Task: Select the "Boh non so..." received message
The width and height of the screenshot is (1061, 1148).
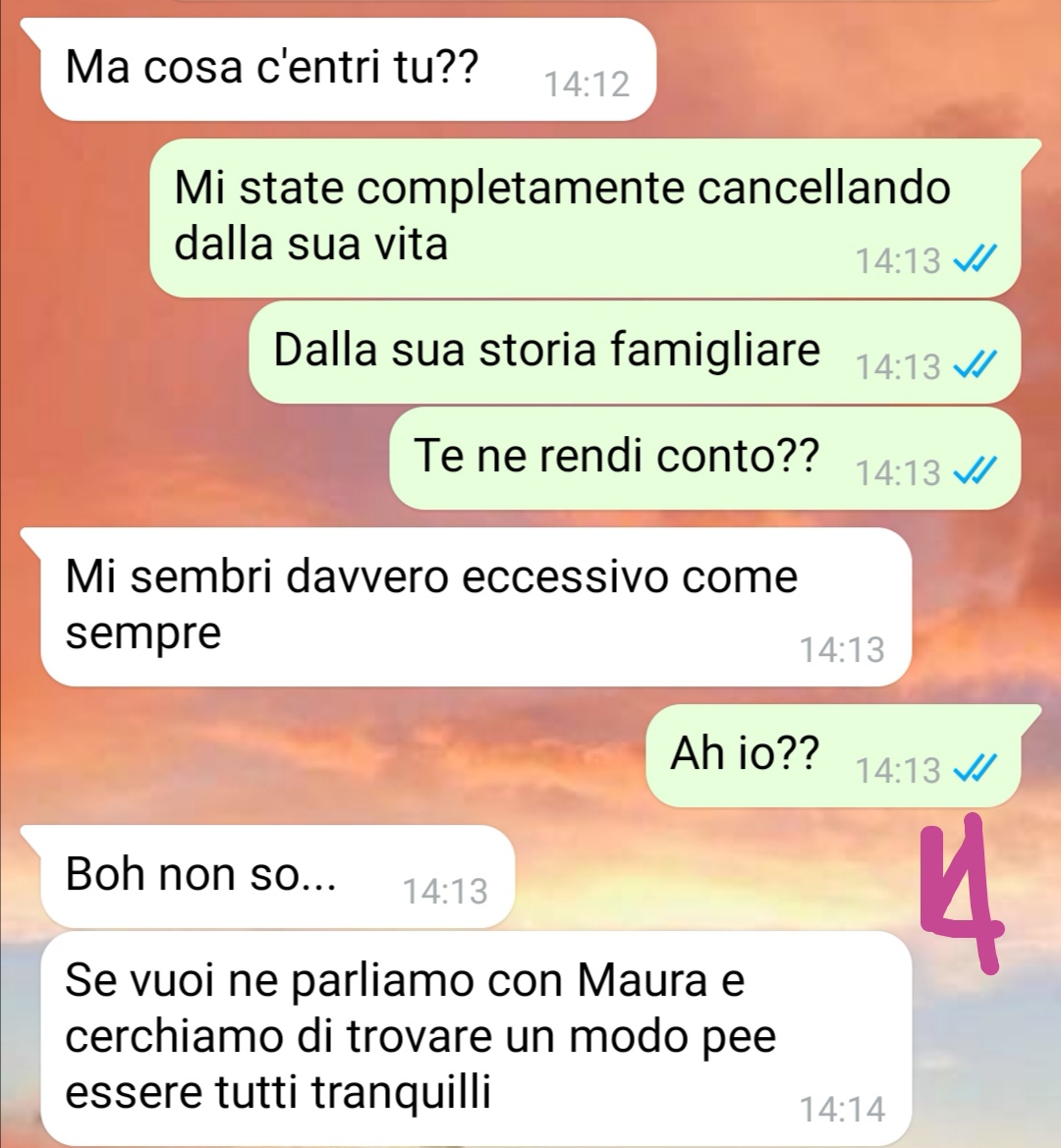Action: [277, 876]
